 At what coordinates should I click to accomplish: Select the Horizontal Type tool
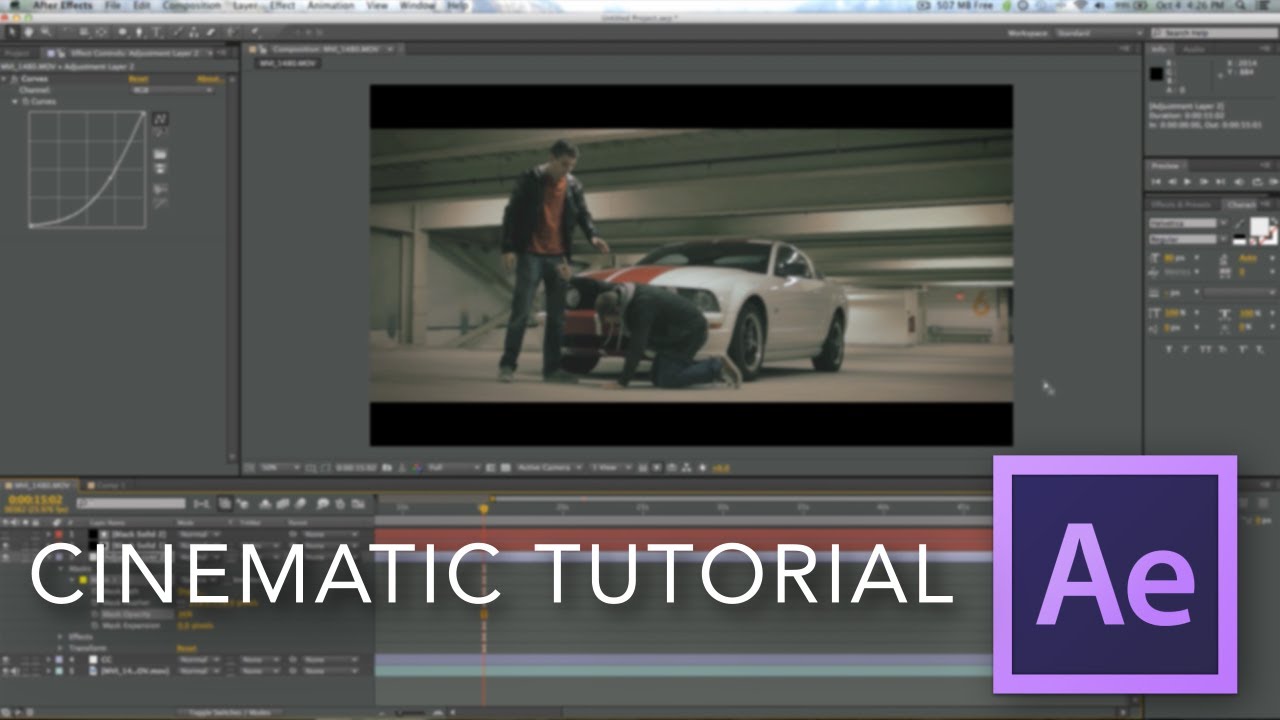coord(157,33)
